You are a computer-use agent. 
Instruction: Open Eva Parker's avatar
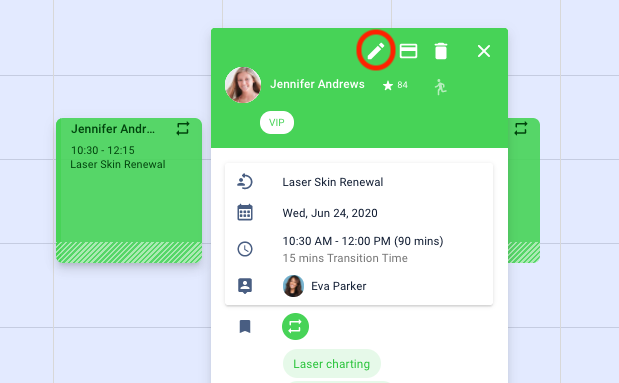(x=293, y=286)
